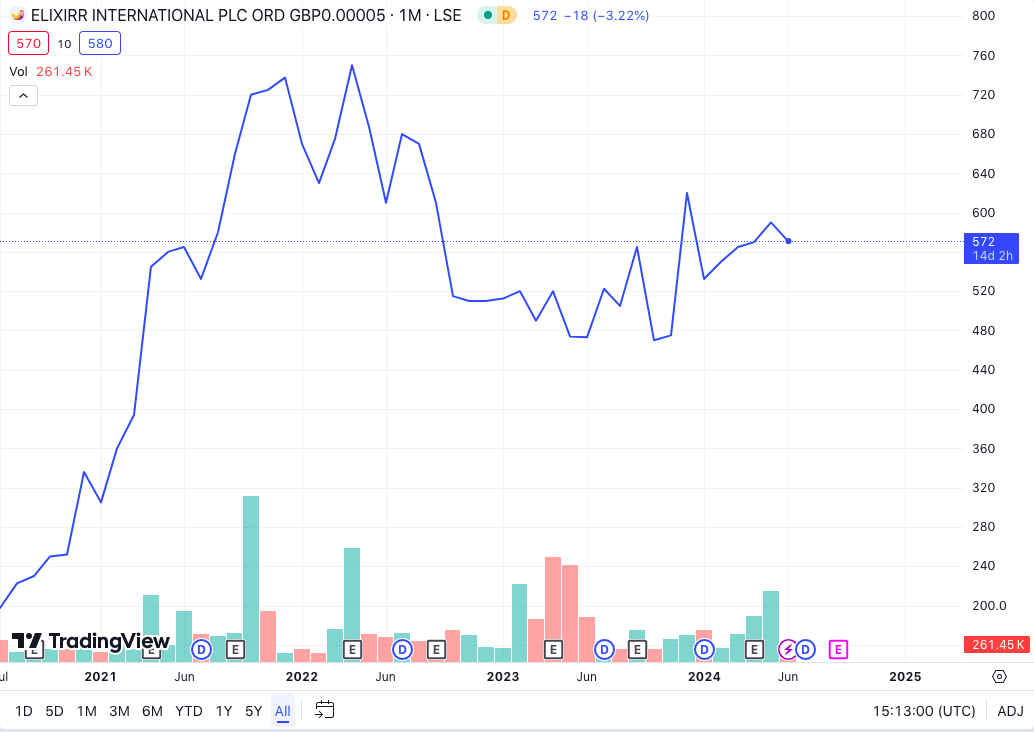Open the timezone menu showing 15:13:00 (UTC)
The image size is (1034, 732).
point(924,711)
